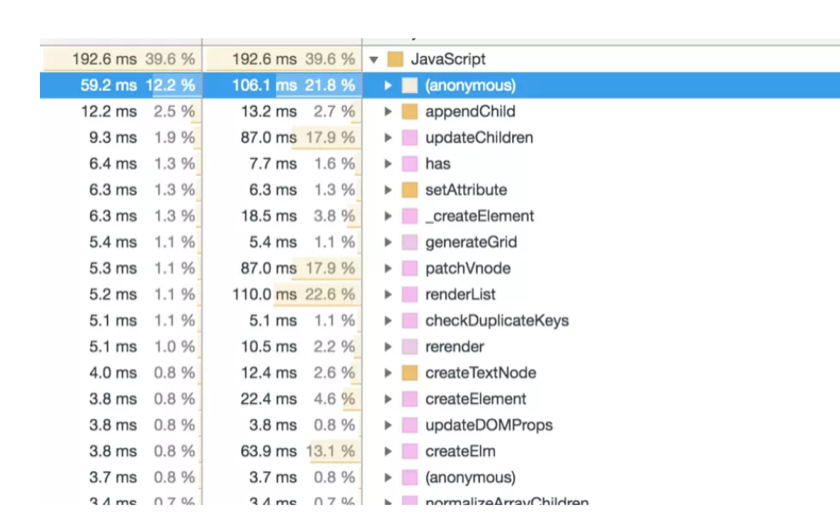Image resolution: width=840 pixels, height=524 pixels.
Task: Select the updateDOMProps function name
Action: [489, 425]
